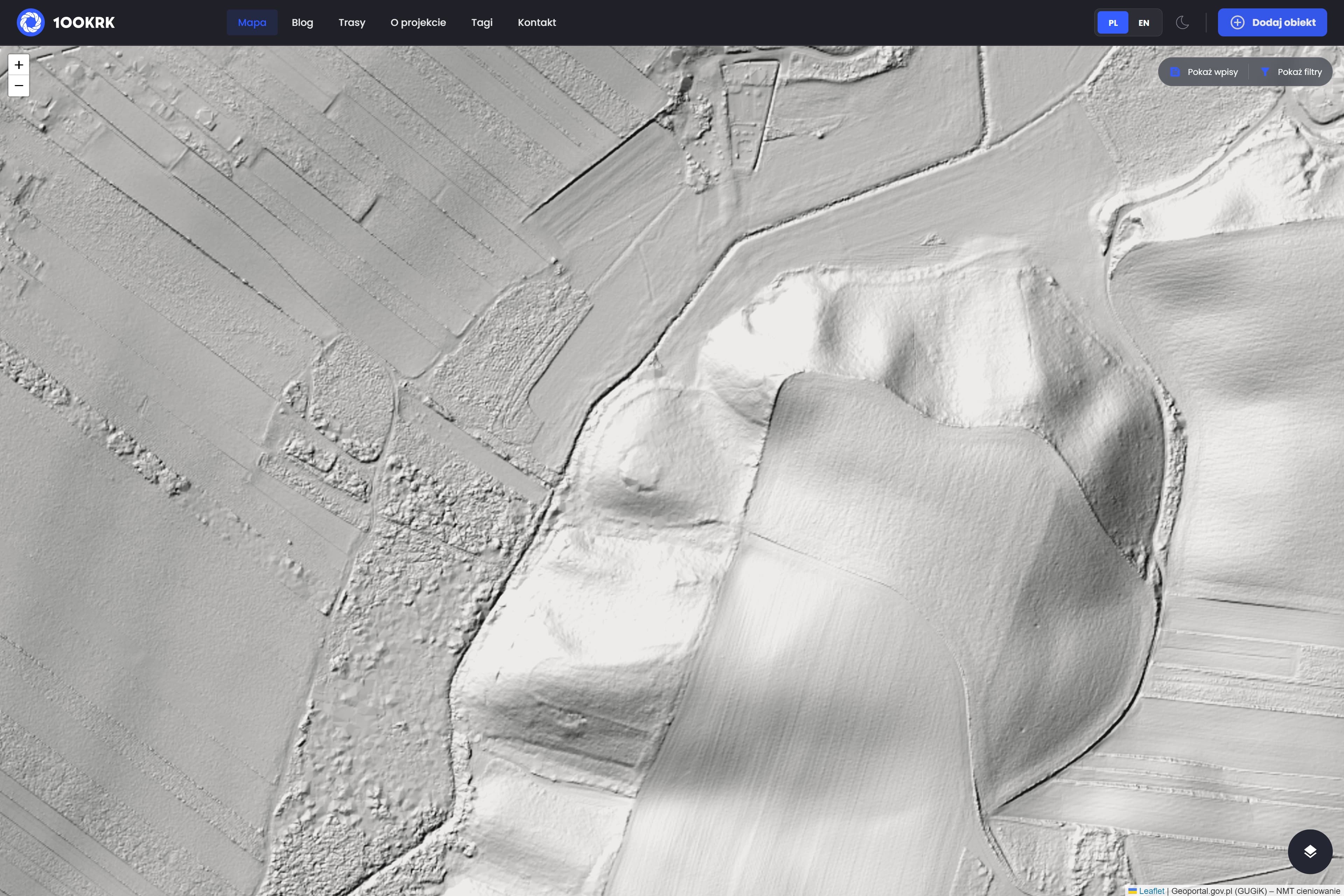This screenshot has height=896, width=1344.
Task: Navigate to the Tagi section
Action: (482, 22)
